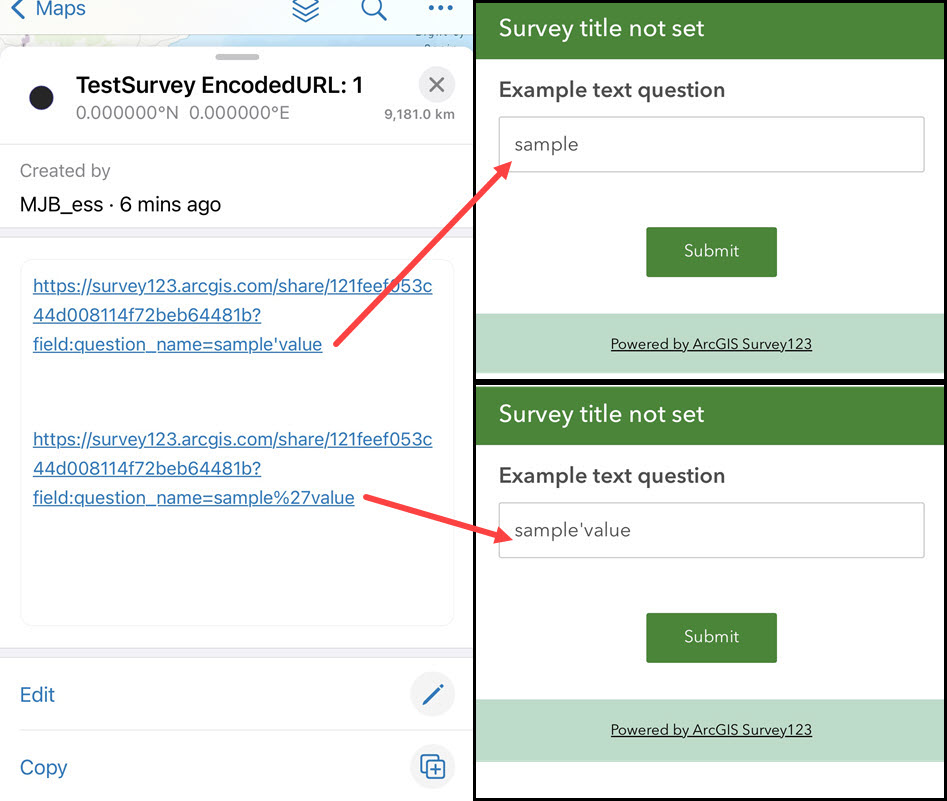This screenshot has width=947, height=801.
Task: Click the sample text input field
Action: [x=711, y=144]
